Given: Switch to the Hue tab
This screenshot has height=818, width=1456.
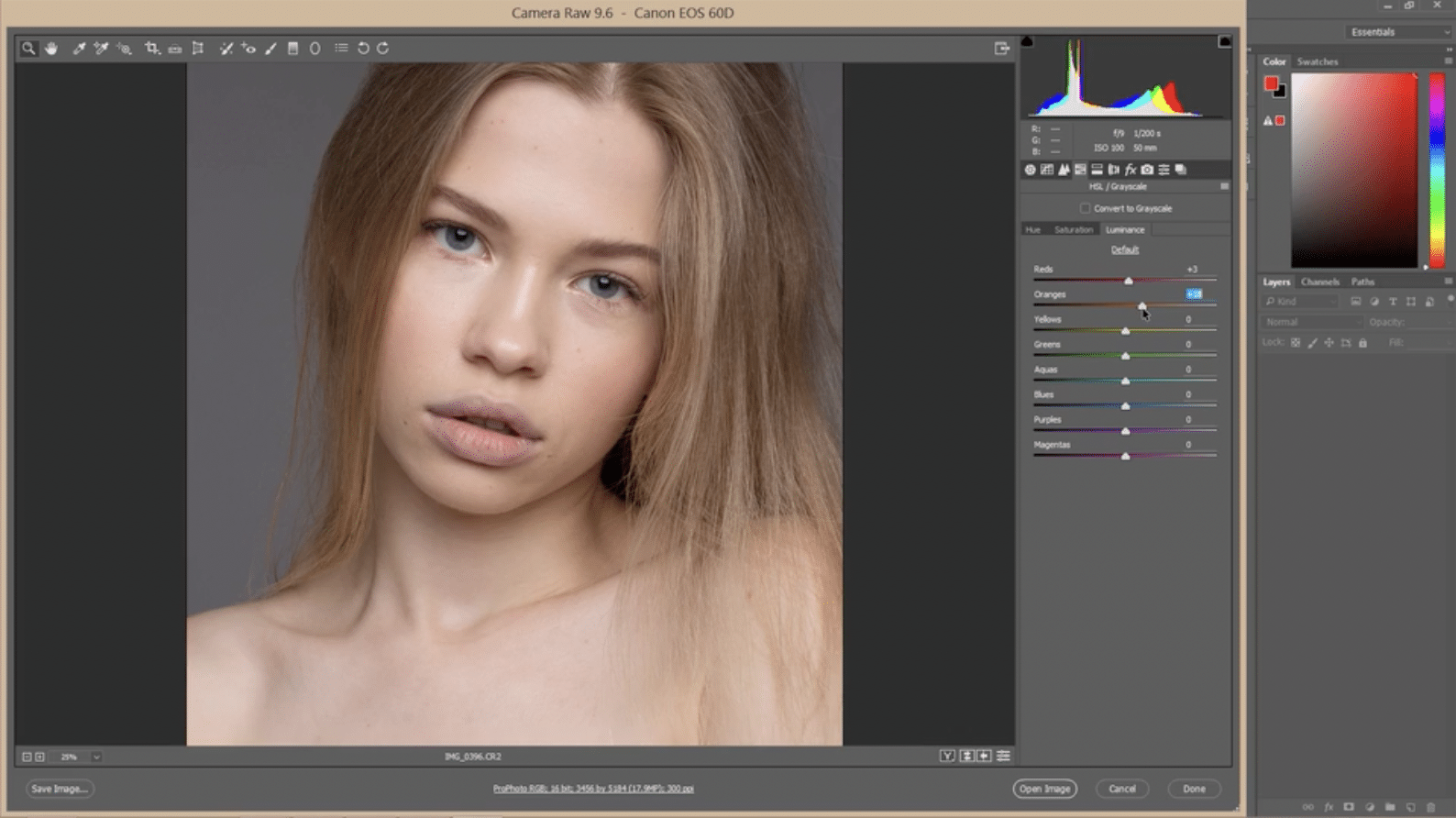Looking at the screenshot, I should click(1033, 229).
